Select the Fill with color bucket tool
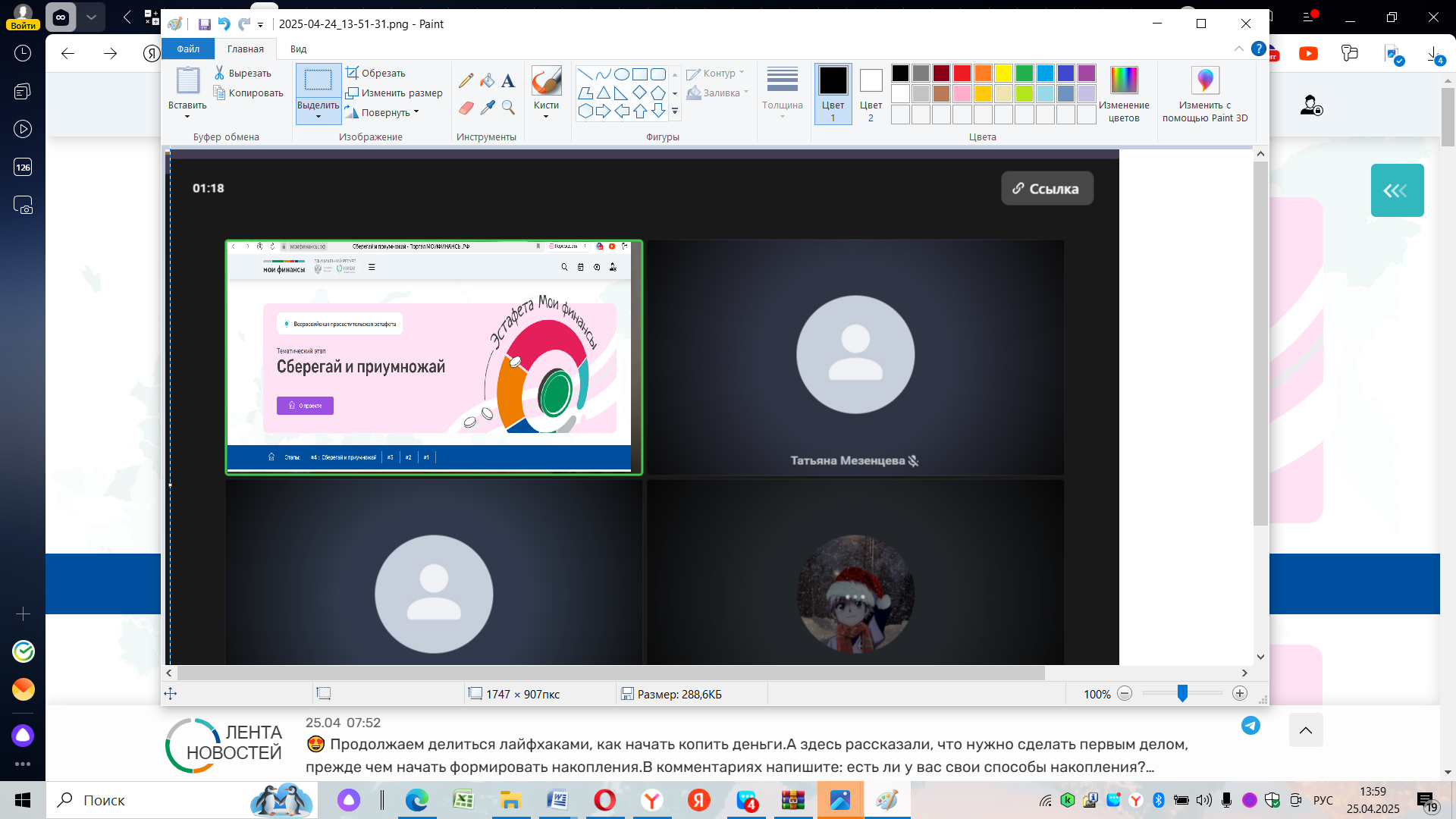1456x819 pixels. click(487, 80)
